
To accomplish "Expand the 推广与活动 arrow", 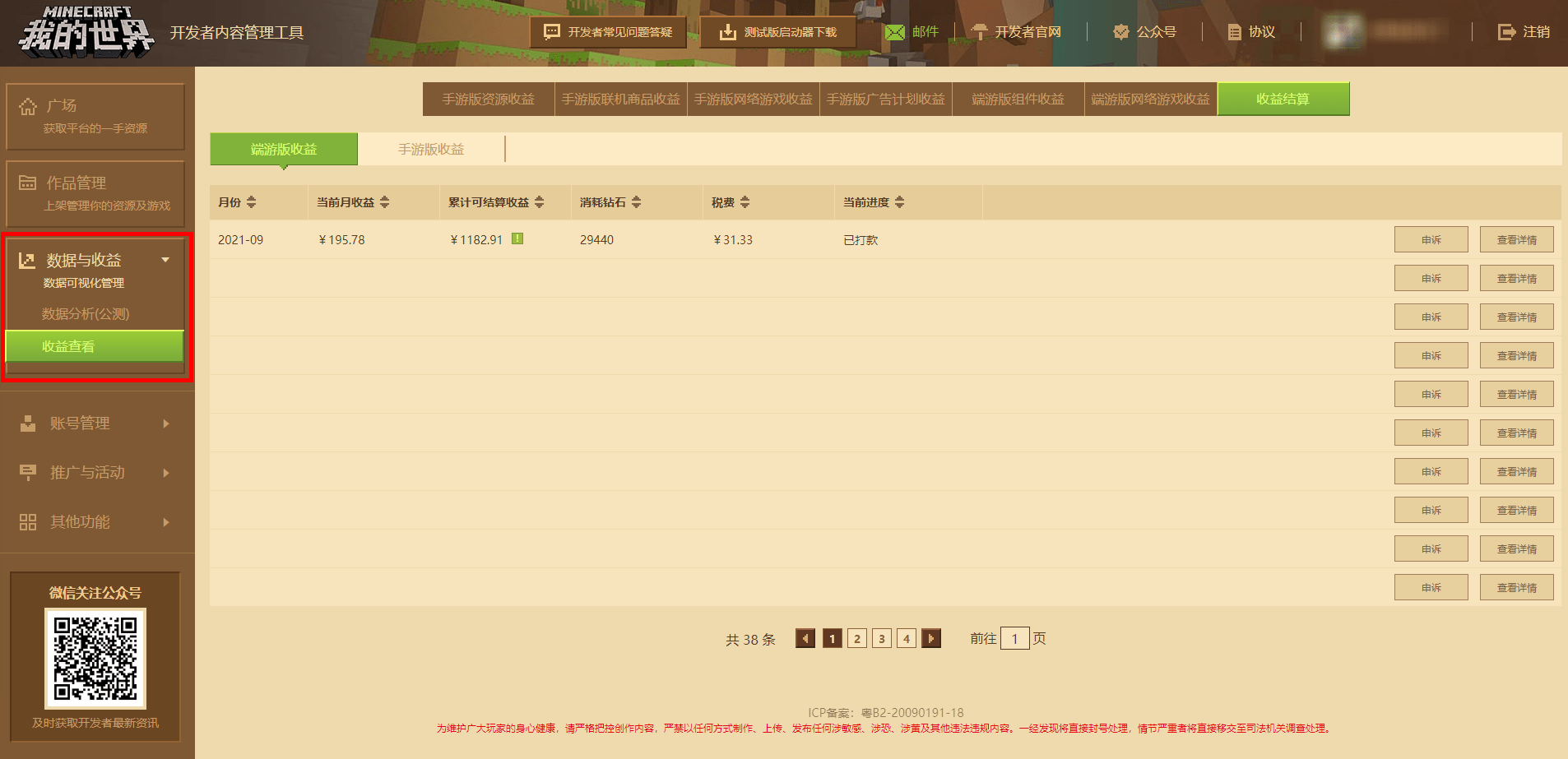I will pos(165,473).
